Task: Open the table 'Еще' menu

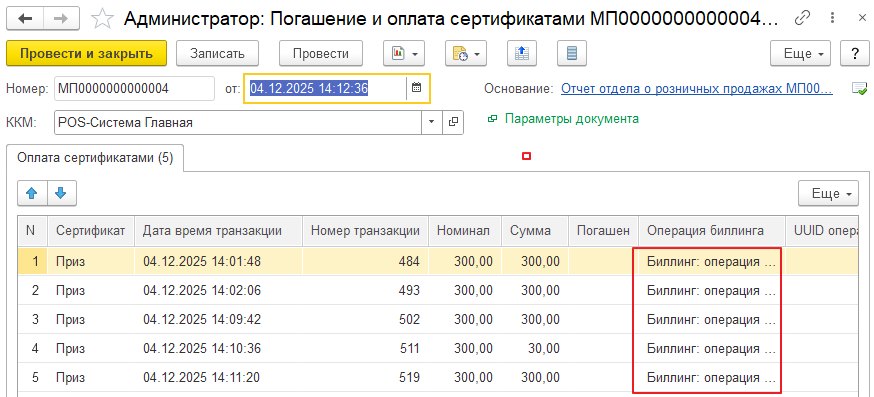Action: pyautogui.click(x=828, y=193)
